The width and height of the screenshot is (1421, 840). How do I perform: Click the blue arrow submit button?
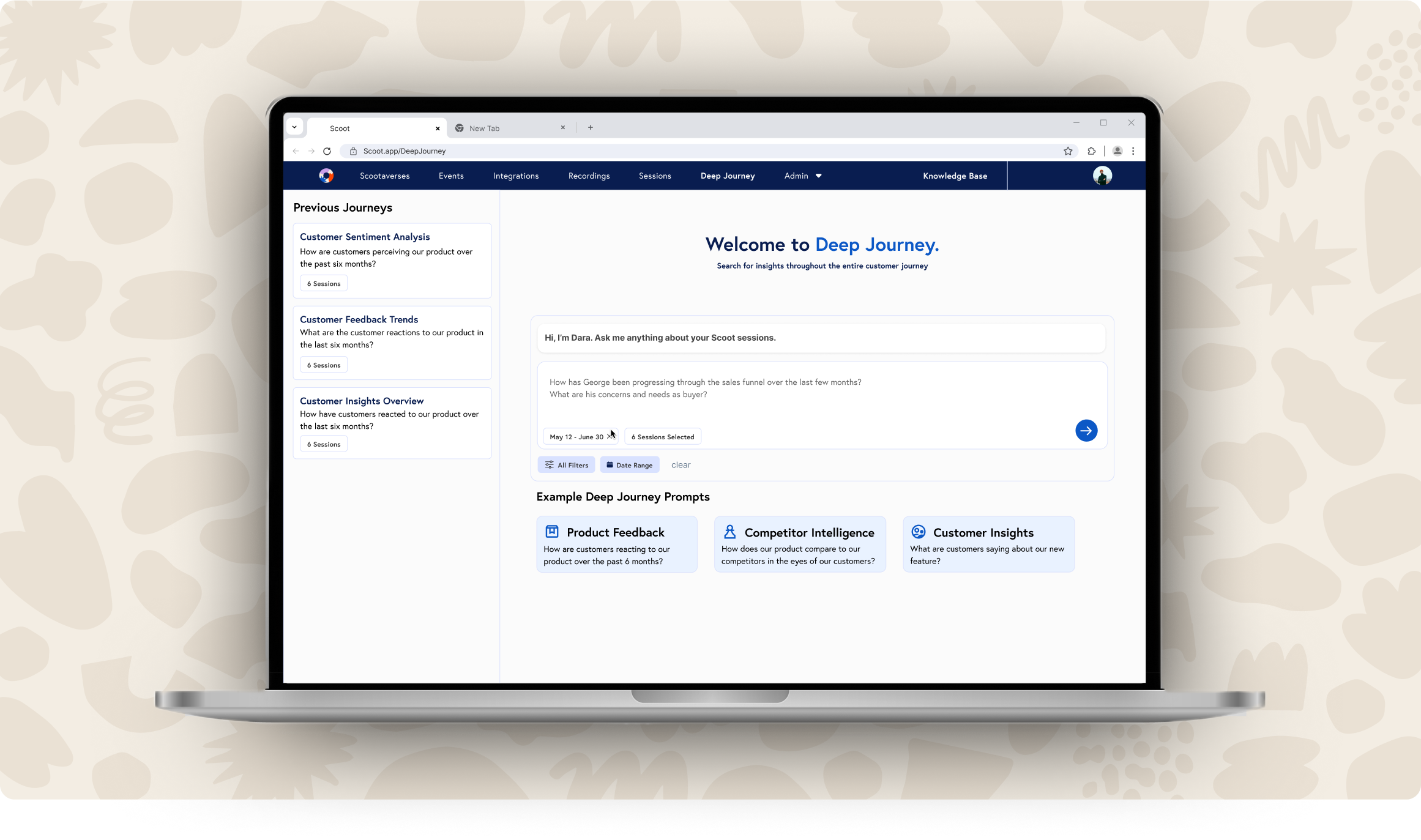1086,431
